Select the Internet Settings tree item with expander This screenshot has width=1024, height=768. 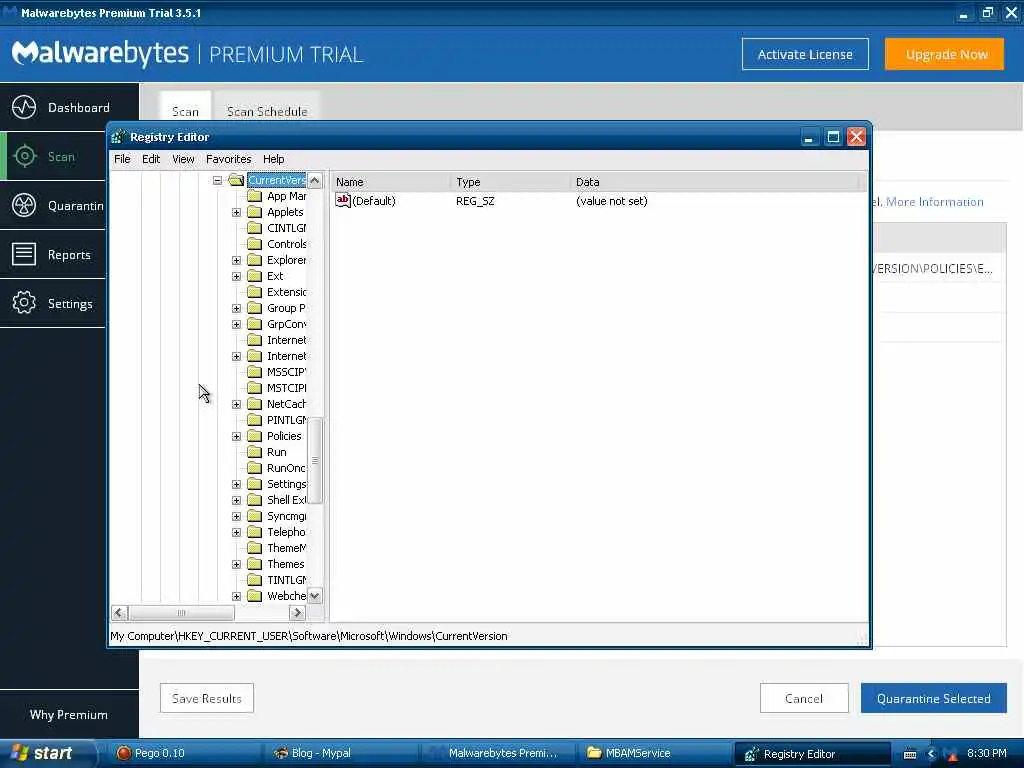tap(286, 357)
